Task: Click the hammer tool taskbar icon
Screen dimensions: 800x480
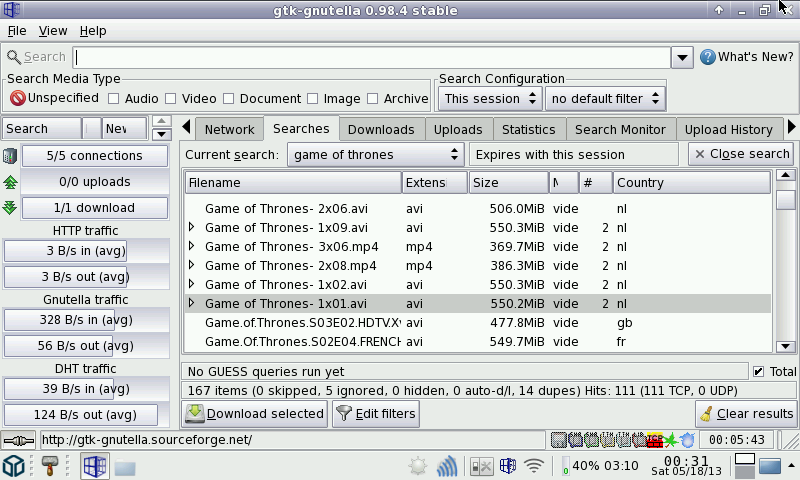Action: [49, 466]
